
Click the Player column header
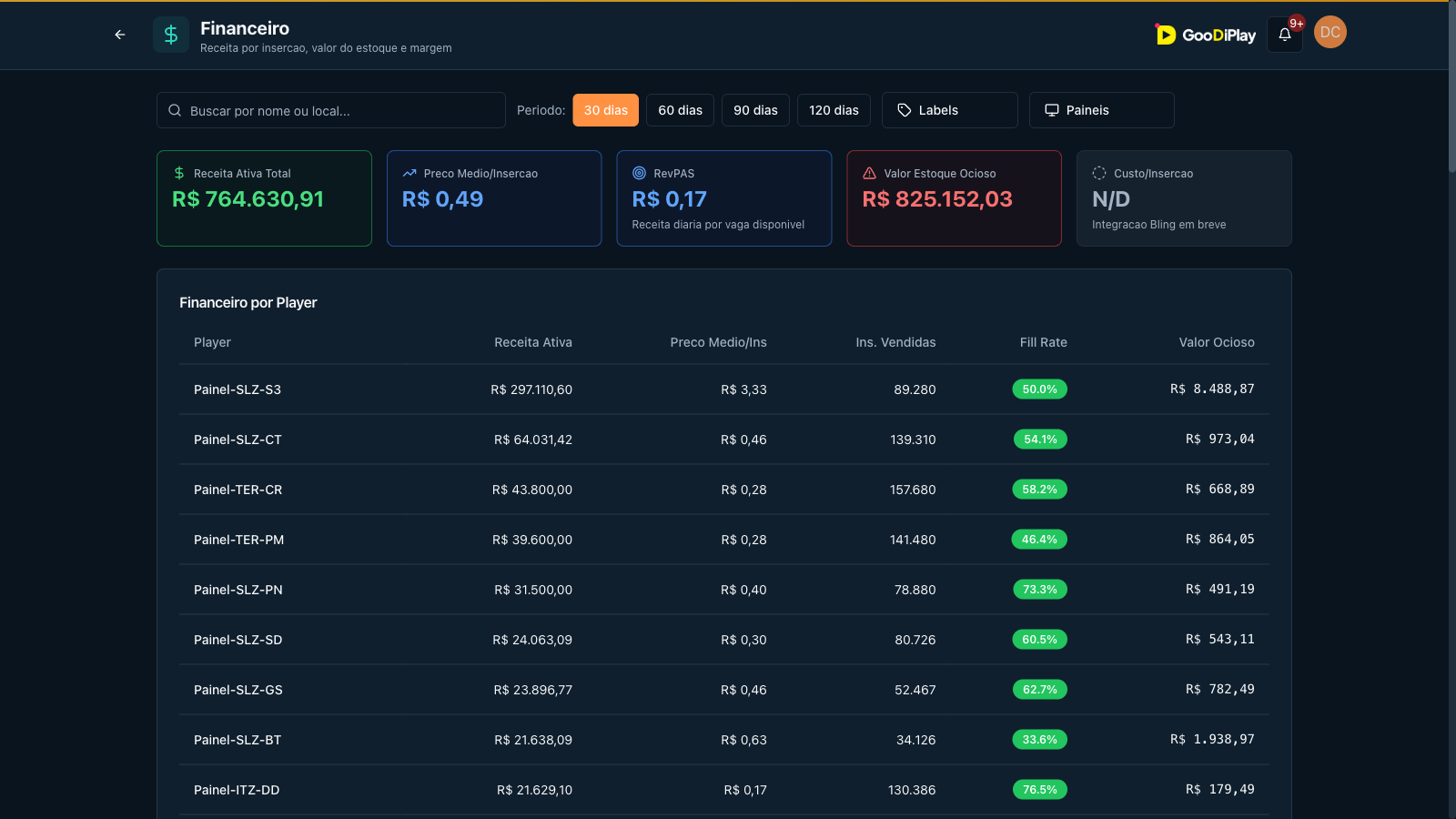[212, 342]
